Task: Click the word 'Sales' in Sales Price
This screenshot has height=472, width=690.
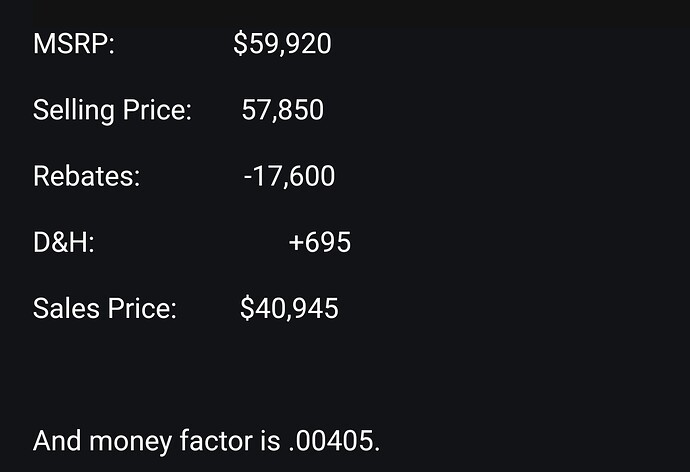Action: point(66,308)
